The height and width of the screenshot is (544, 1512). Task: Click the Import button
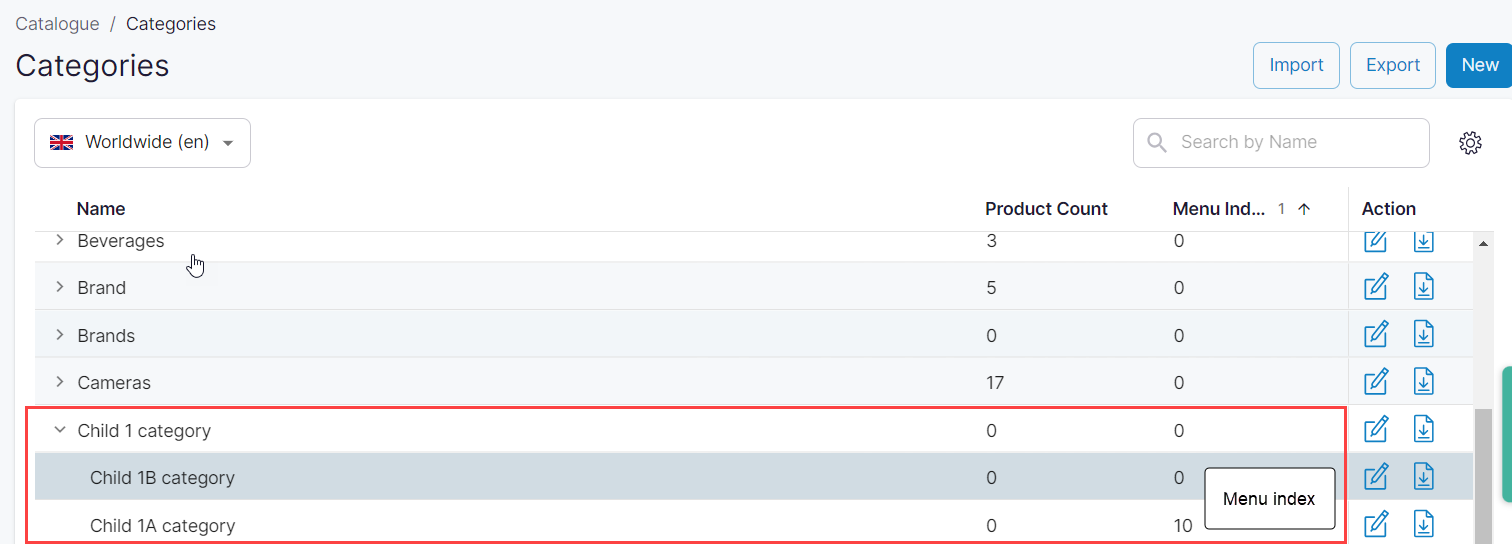[1296, 65]
